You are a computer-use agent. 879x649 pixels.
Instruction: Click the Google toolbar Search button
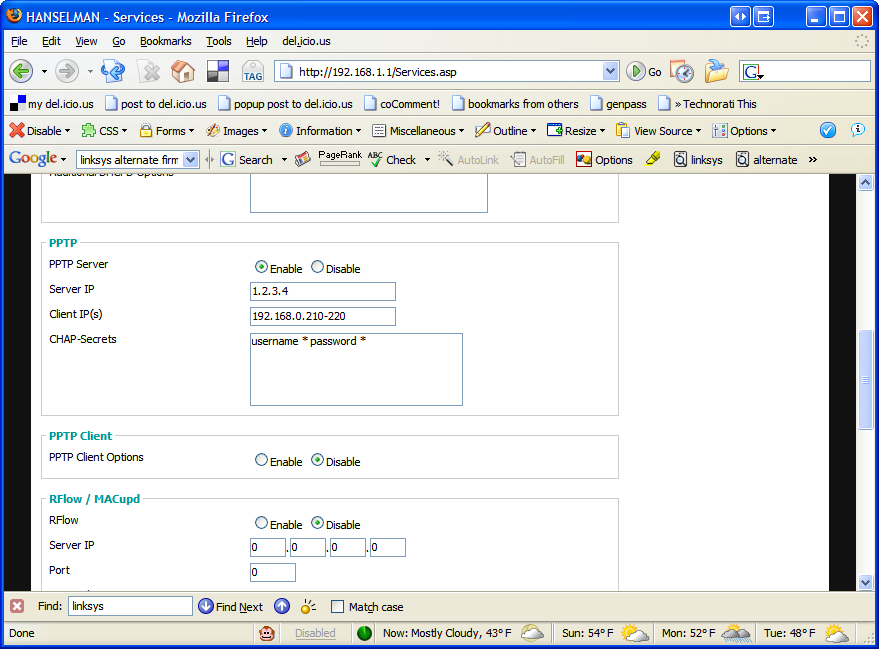[246, 160]
